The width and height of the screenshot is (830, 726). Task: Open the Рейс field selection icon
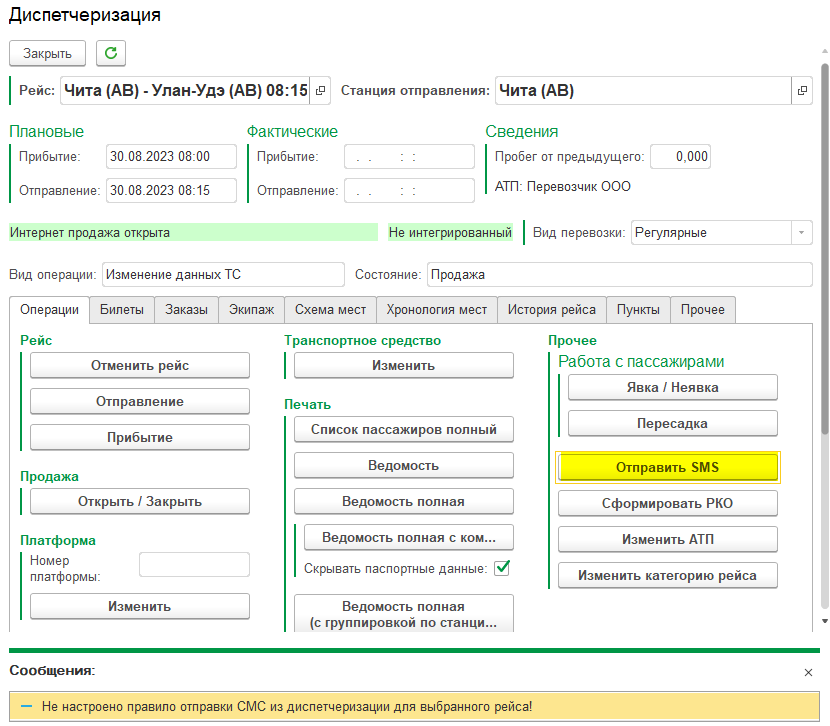(320, 91)
